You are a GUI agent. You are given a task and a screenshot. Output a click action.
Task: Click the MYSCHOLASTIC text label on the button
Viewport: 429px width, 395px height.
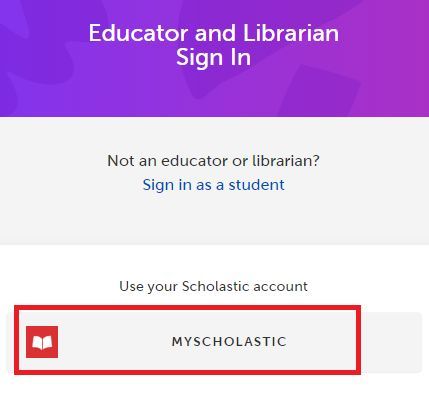tap(229, 342)
